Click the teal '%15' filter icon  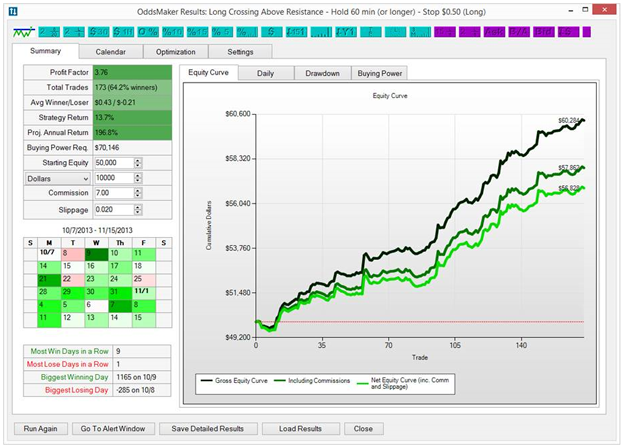pyautogui.click(x=197, y=32)
